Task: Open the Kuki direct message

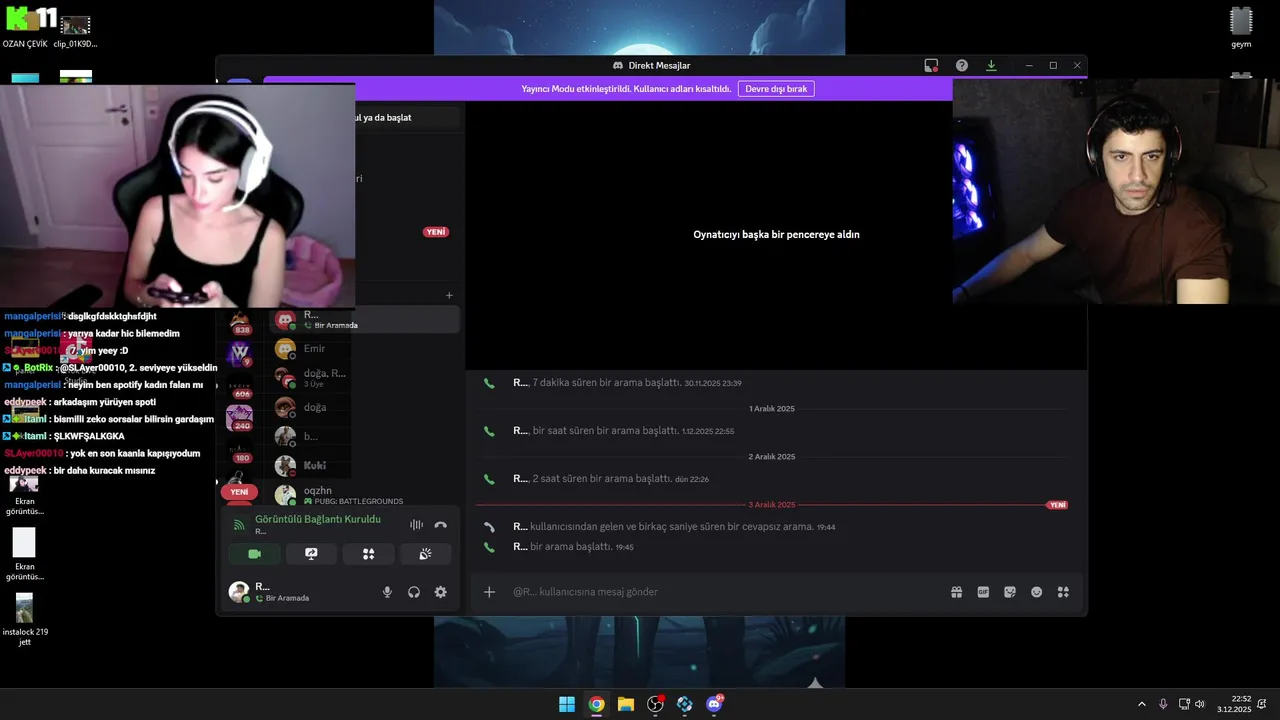Action: point(364,466)
